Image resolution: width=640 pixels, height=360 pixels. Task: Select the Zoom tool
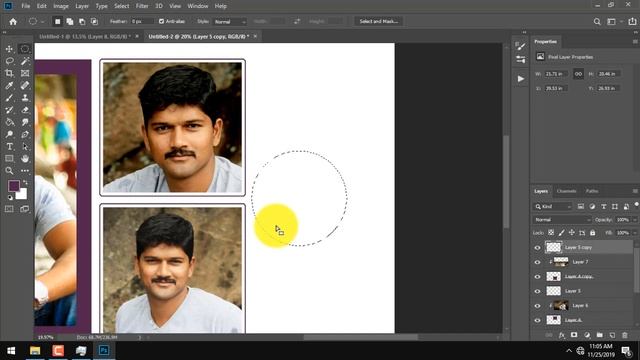coord(9,171)
